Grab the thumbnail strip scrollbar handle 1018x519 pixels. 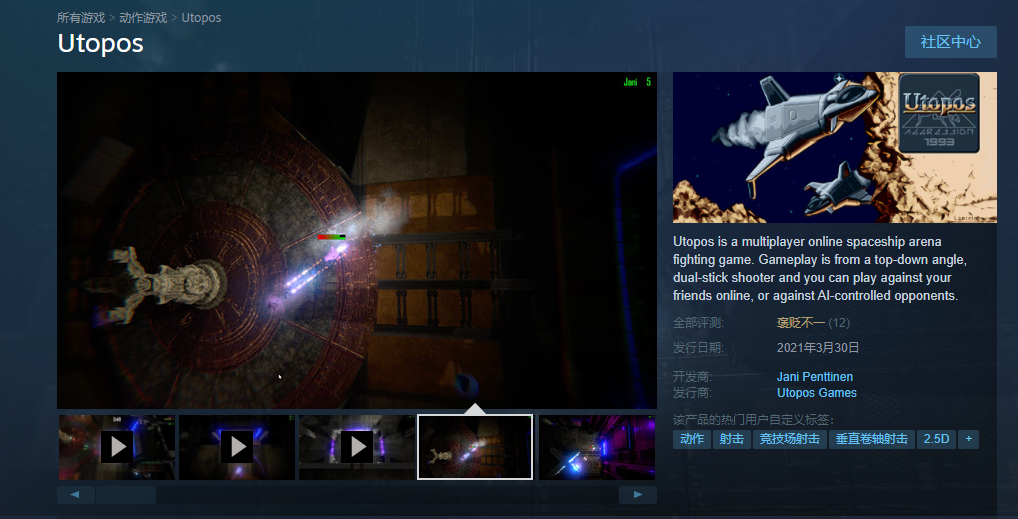126,495
